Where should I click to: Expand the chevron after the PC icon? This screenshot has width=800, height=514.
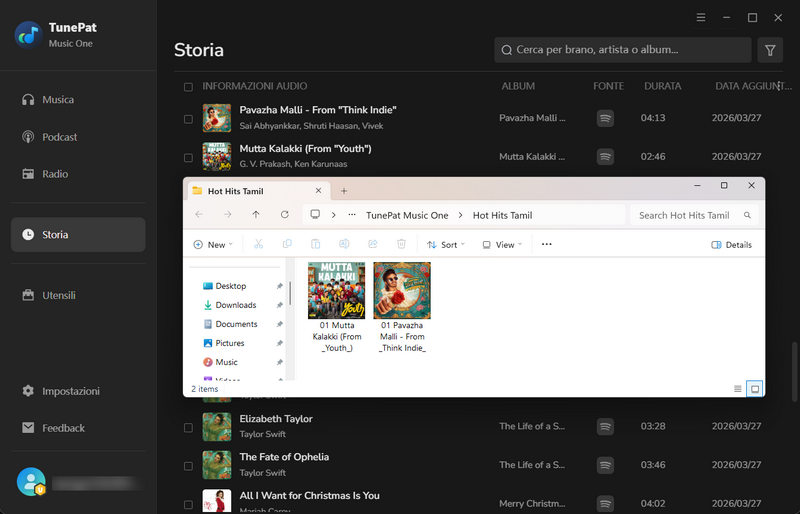[334, 215]
